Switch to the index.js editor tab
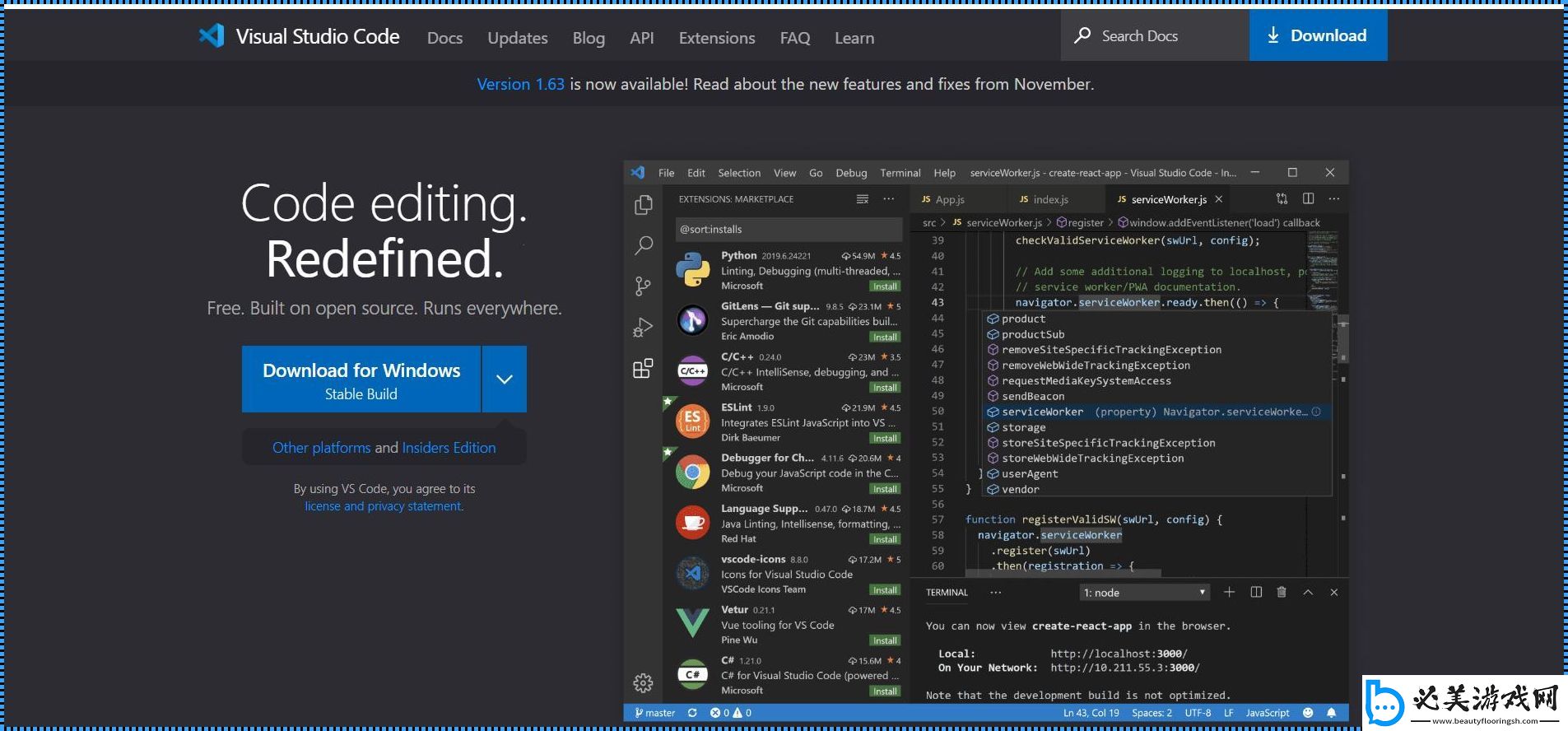Screen dimensions: 1568x731 point(1050,199)
